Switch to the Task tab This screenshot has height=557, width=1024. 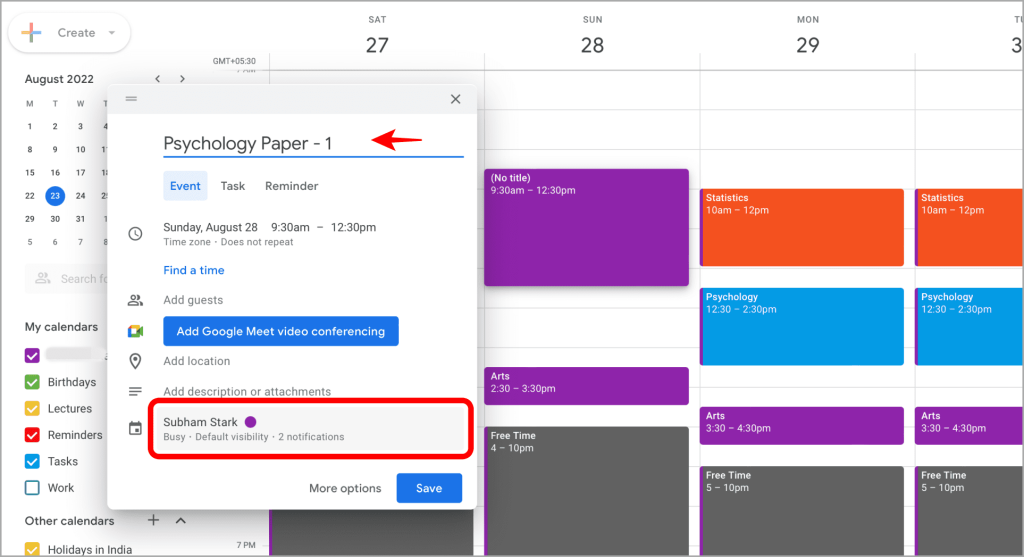coord(232,186)
